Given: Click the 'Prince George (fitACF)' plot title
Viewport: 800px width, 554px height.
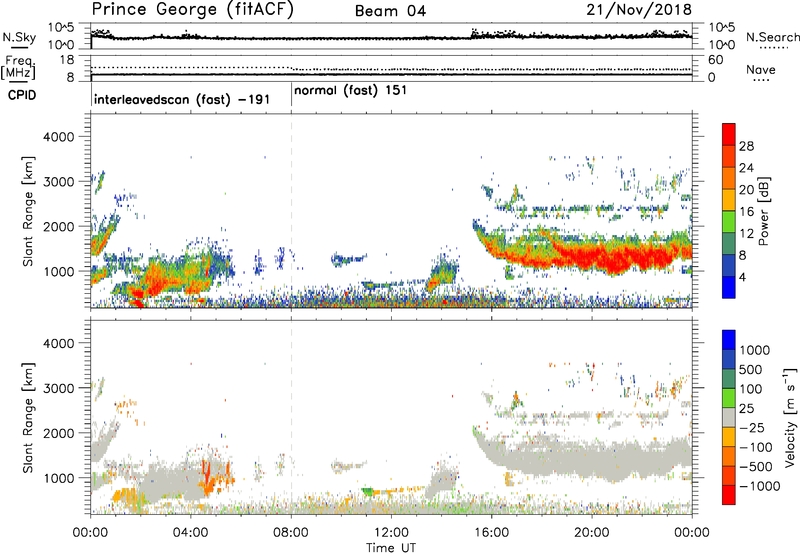Looking at the screenshot, I should pos(192,10).
